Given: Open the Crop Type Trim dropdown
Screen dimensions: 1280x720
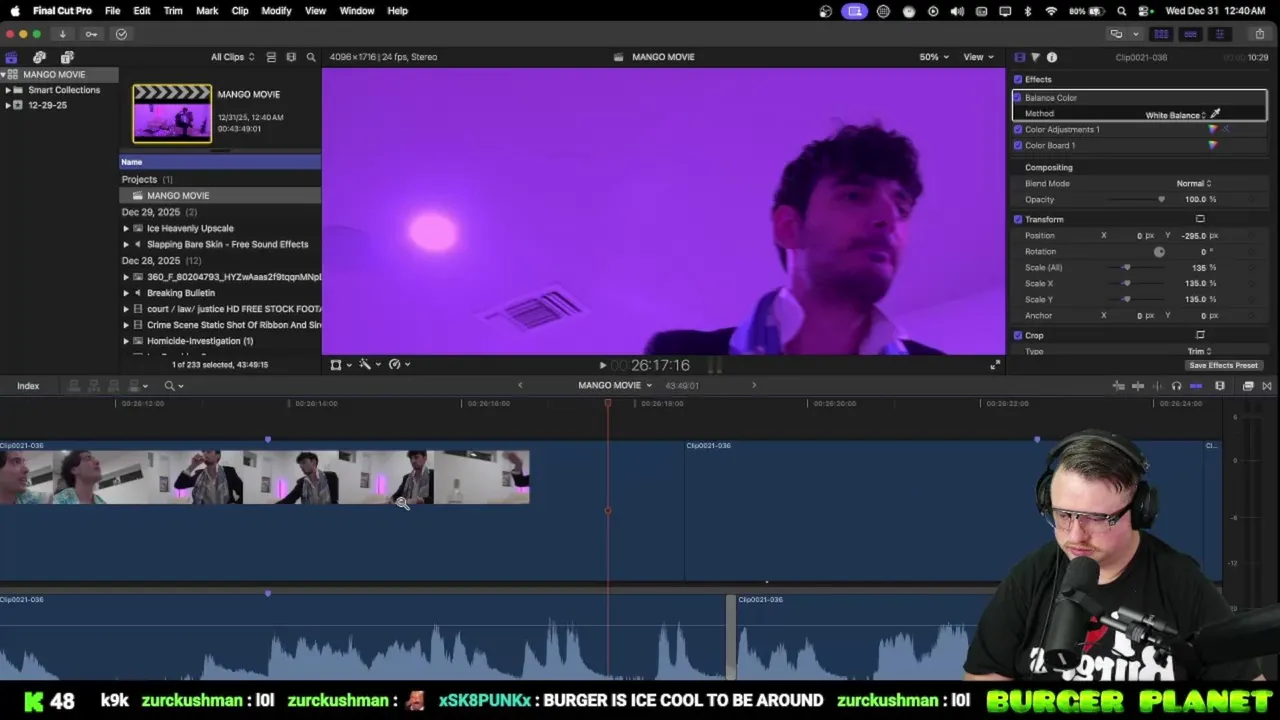Looking at the screenshot, I should click(x=1199, y=351).
